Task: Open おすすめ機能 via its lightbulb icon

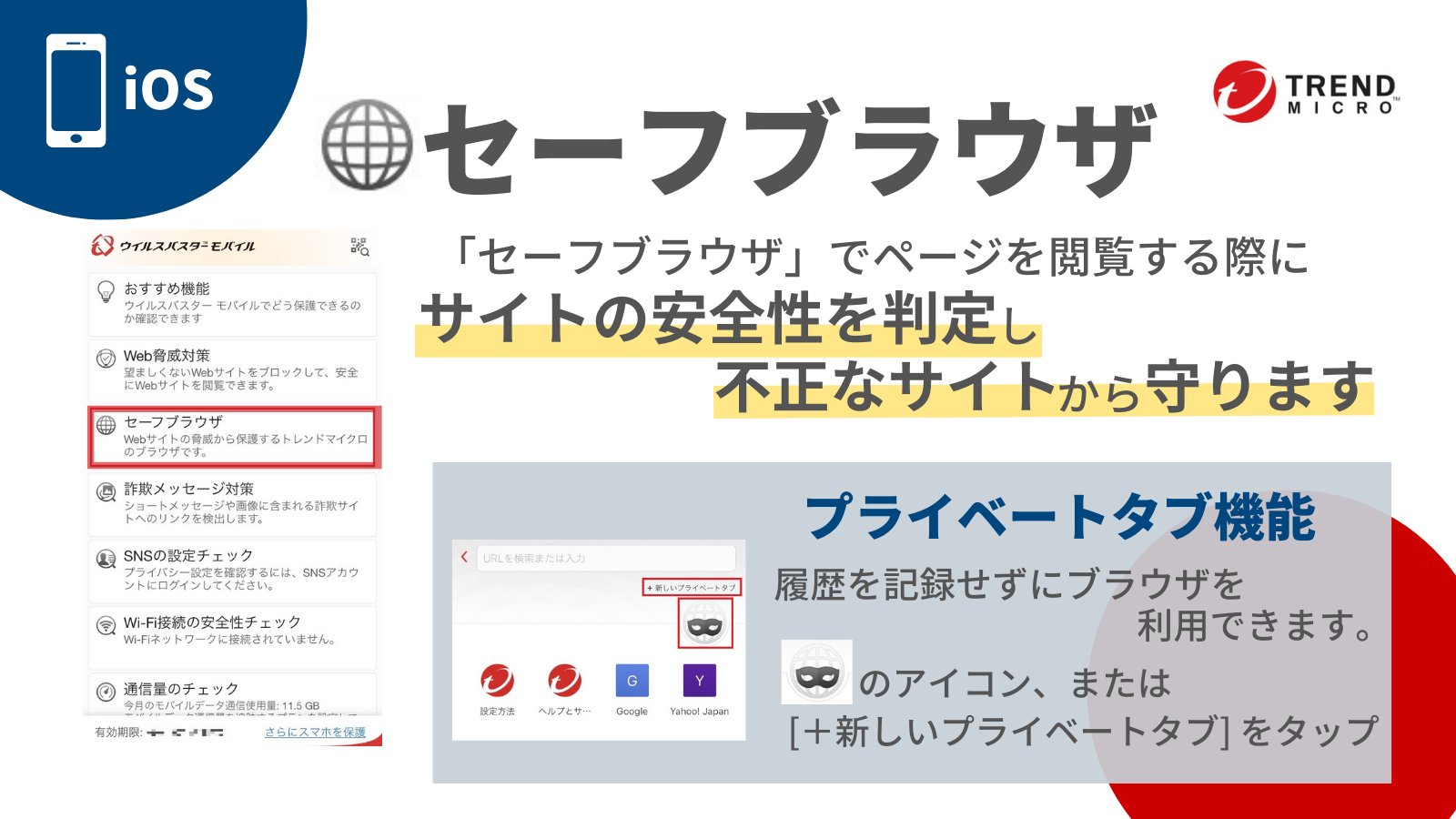Action: 106,293
